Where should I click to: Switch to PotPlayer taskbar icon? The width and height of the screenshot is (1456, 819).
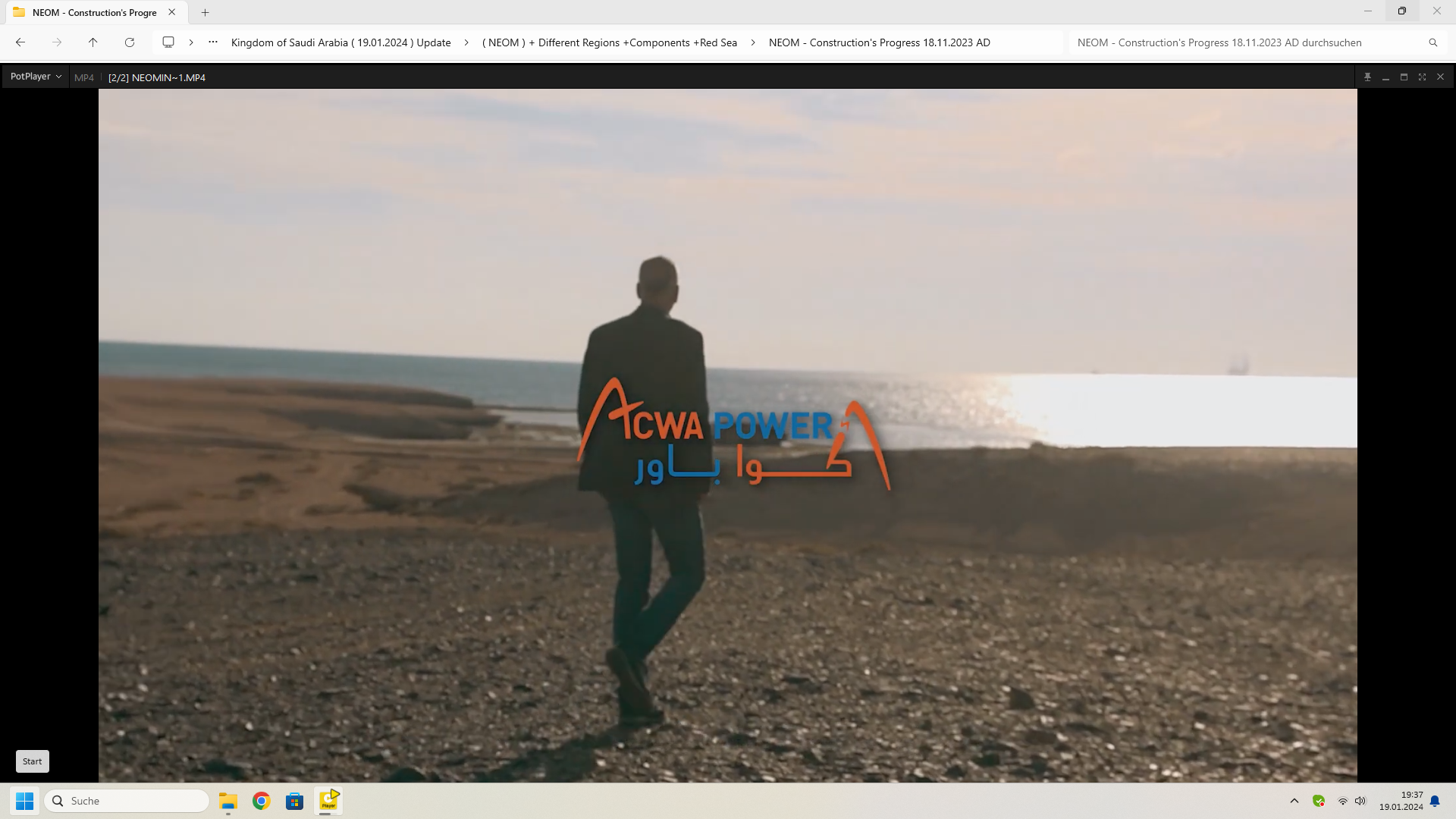point(328,801)
